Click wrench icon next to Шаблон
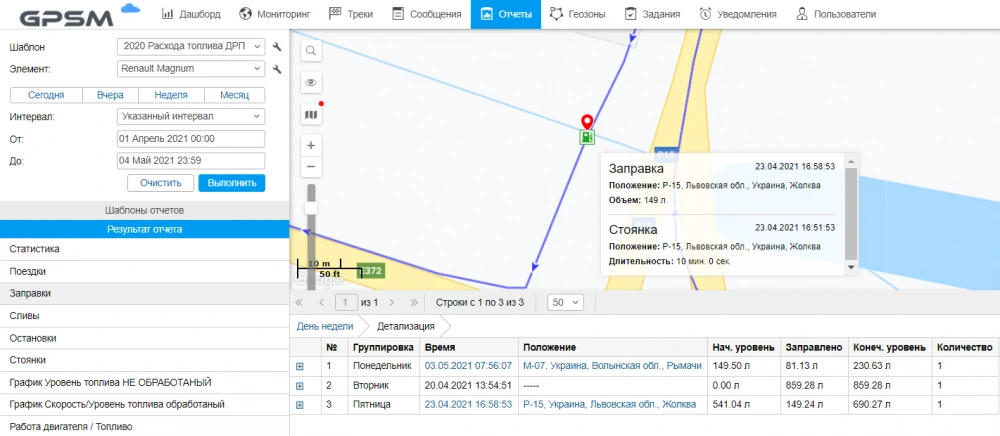 277,47
